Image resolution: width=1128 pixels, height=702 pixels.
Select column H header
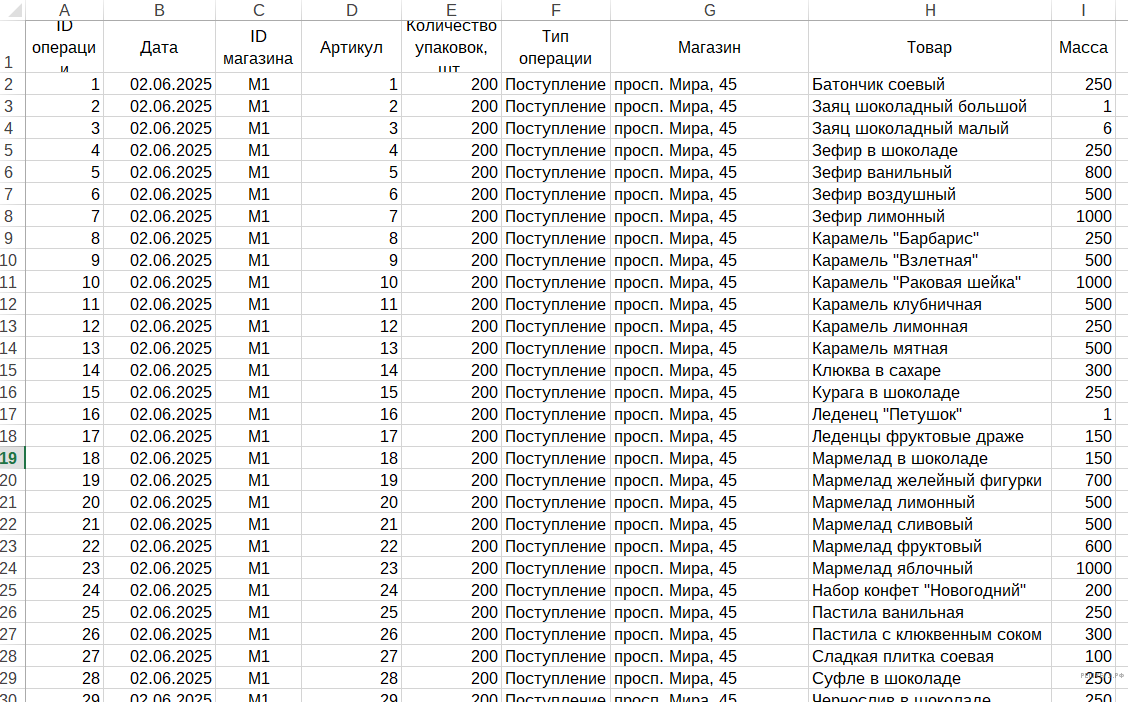tap(929, 10)
